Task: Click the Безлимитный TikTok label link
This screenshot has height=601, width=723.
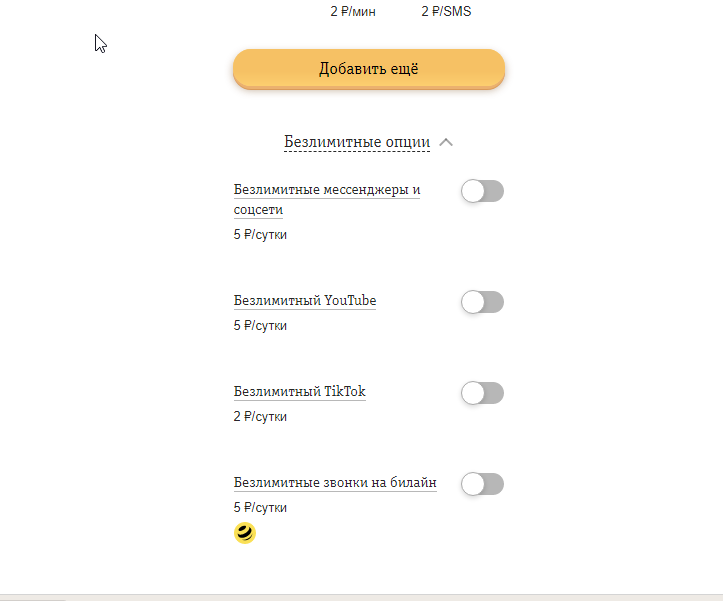Action: click(x=299, y=391)
